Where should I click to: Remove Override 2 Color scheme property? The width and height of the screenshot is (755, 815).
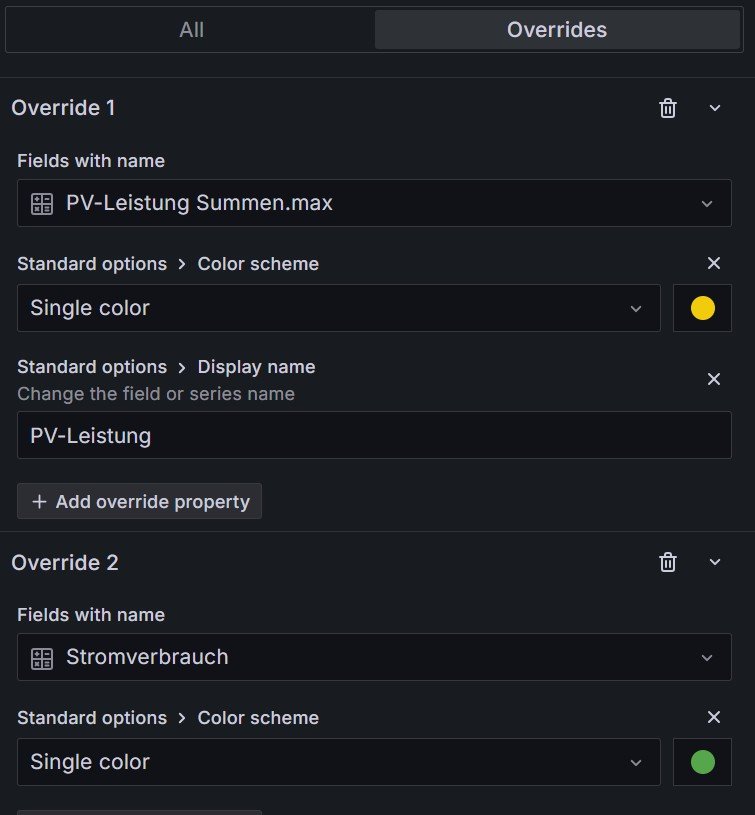coord(714,717)
